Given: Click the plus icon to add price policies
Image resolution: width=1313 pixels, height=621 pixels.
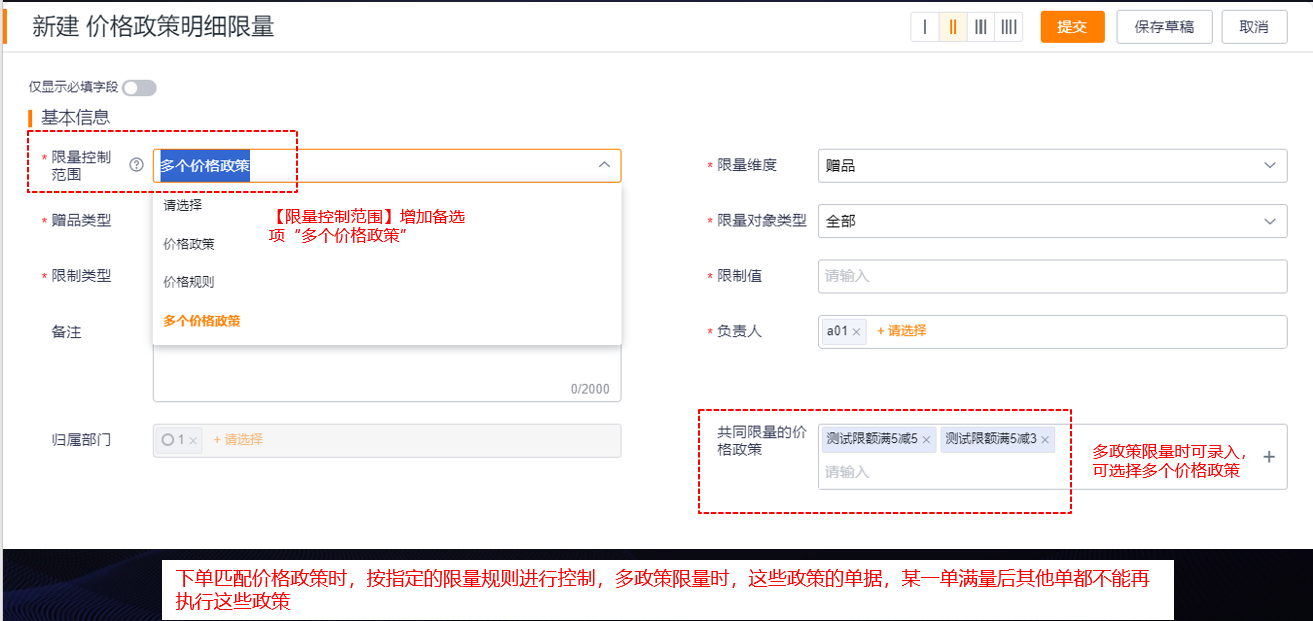Looking at the screenshot, I should (1270, 456).
